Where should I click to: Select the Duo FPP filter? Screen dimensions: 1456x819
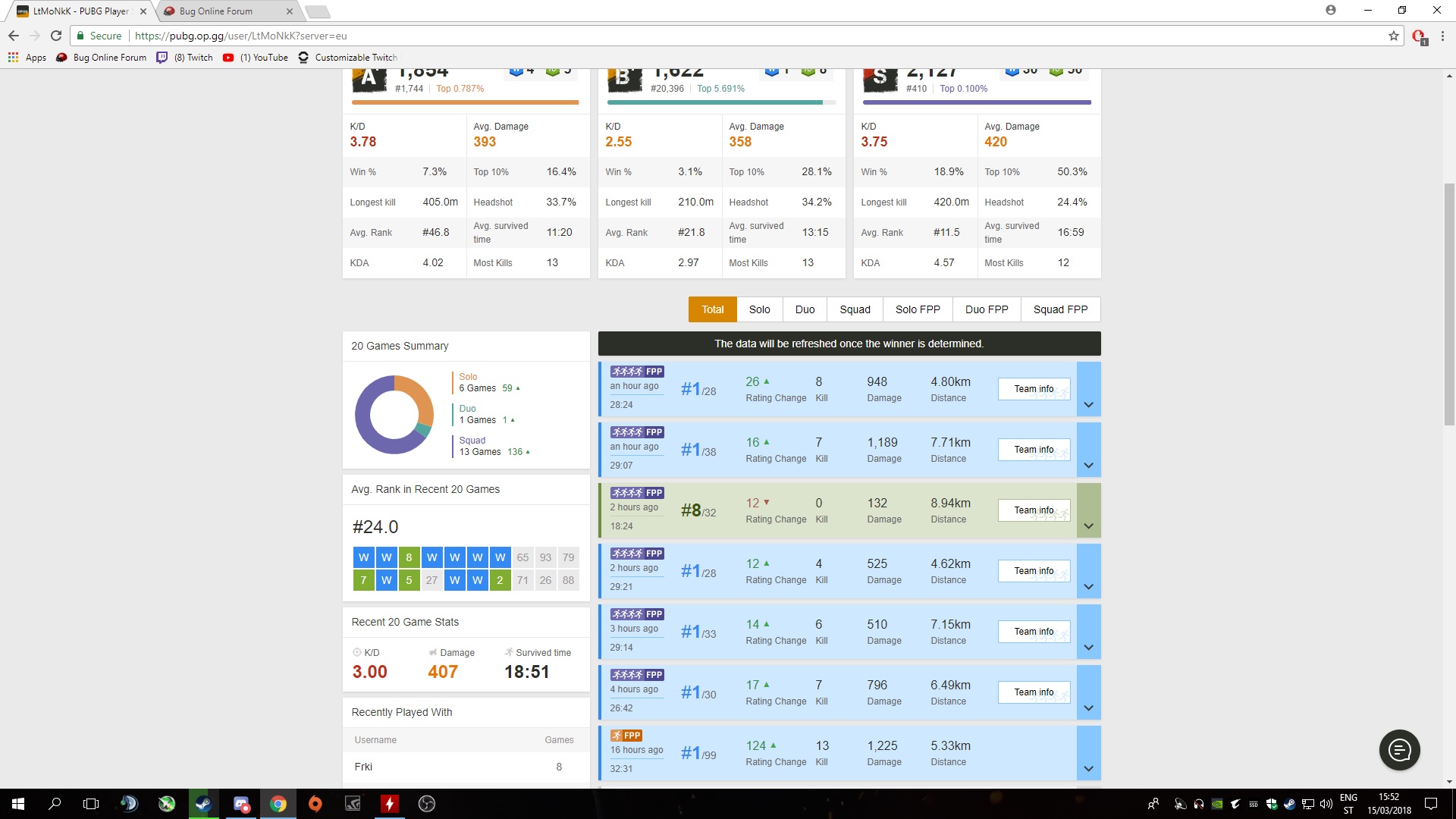tap(986, 309)
